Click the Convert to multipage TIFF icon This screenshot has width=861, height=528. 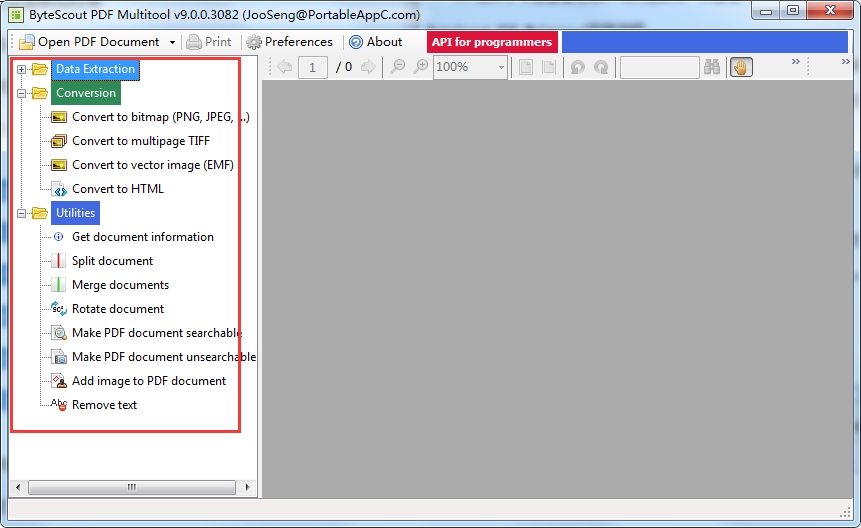pos(59,141)
